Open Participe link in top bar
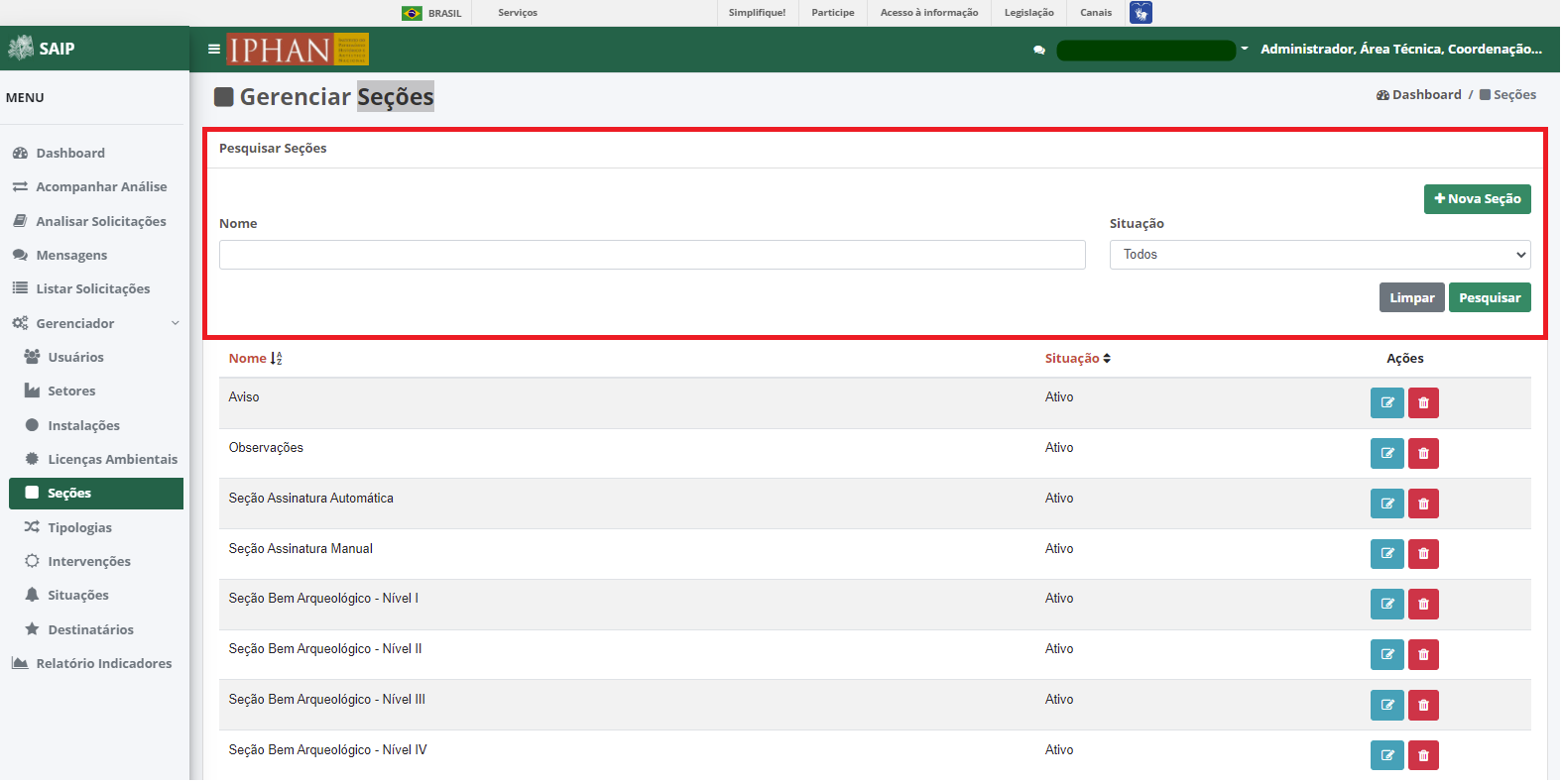Viewport: 1562px width, 784px height. tap(833, 13)
